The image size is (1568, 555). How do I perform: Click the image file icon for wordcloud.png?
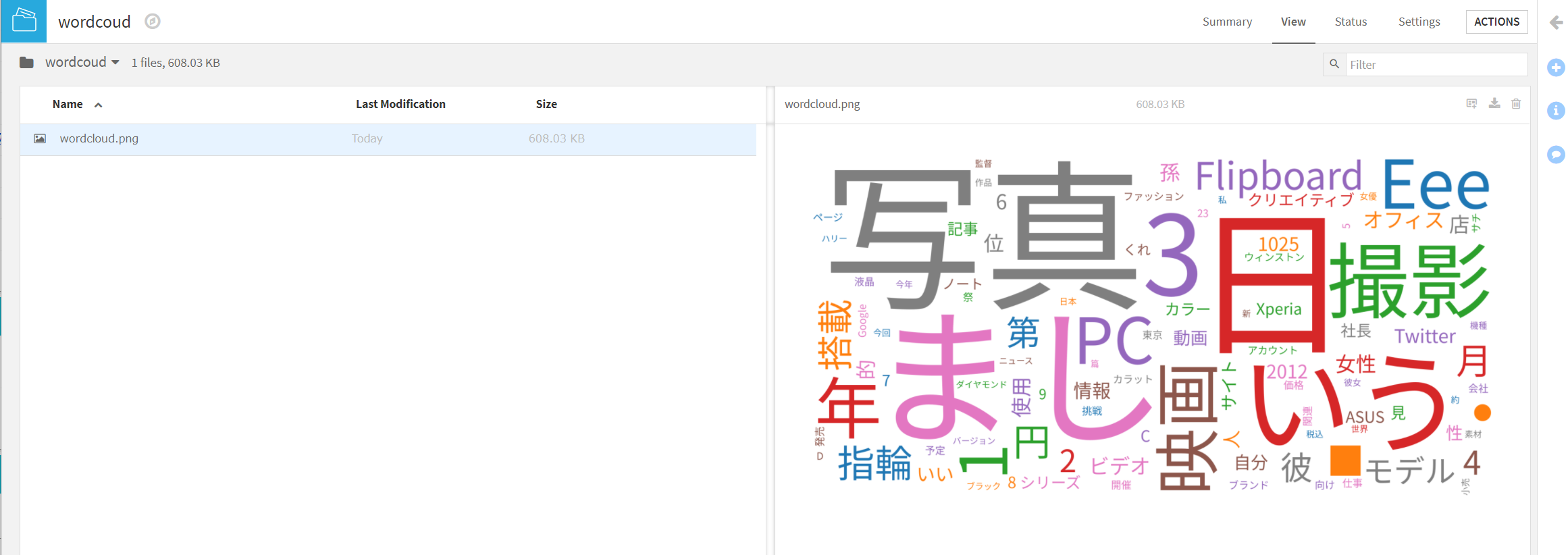coord(40,138)
